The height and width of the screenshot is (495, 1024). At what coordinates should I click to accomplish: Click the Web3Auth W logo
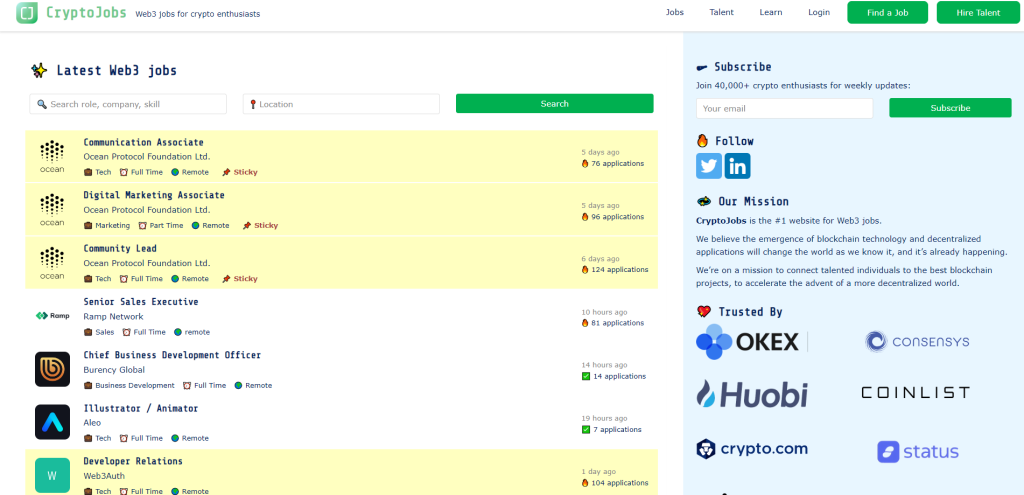point(52,475)
